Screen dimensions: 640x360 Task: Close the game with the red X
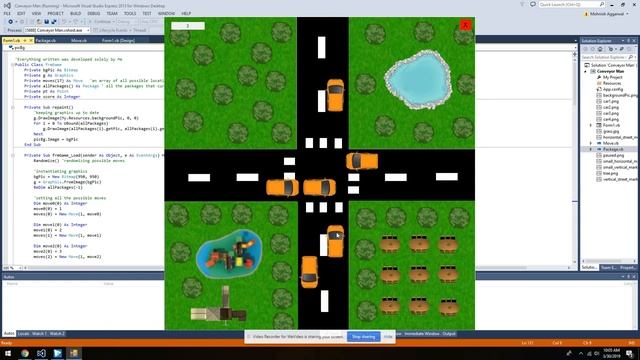pyautogui.click(x=465, y=25)
